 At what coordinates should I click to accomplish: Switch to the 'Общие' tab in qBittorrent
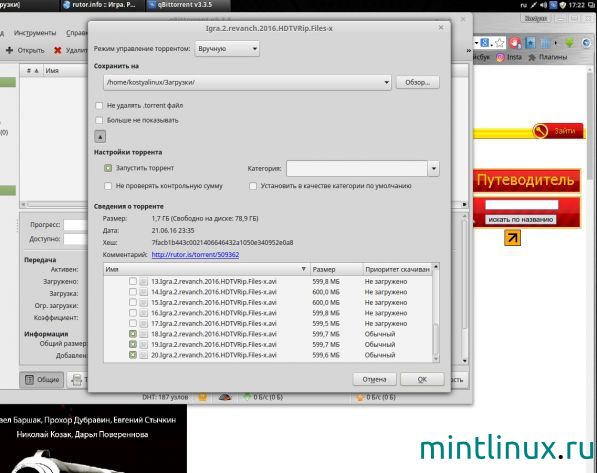(x=42, y=380)
